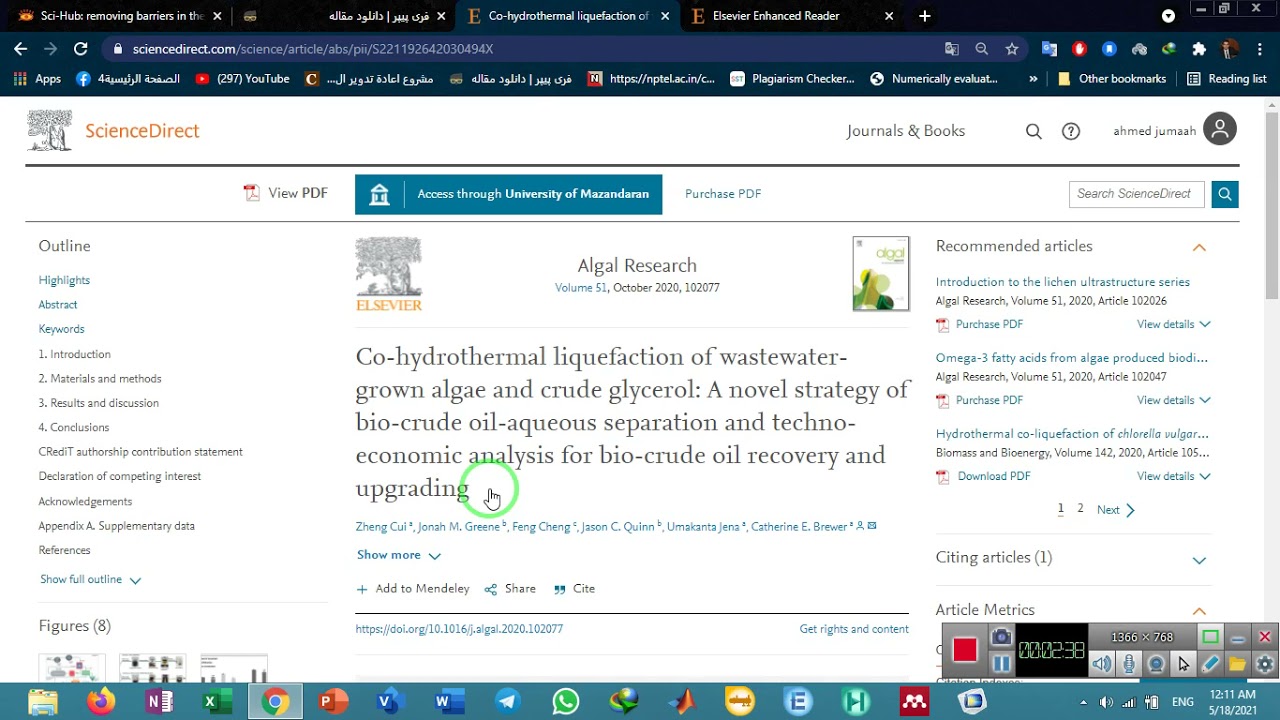Click the Purchase PDF link beside access button
The width and height of the screenshot is (1280, 720).
click(x=723, y=194)
